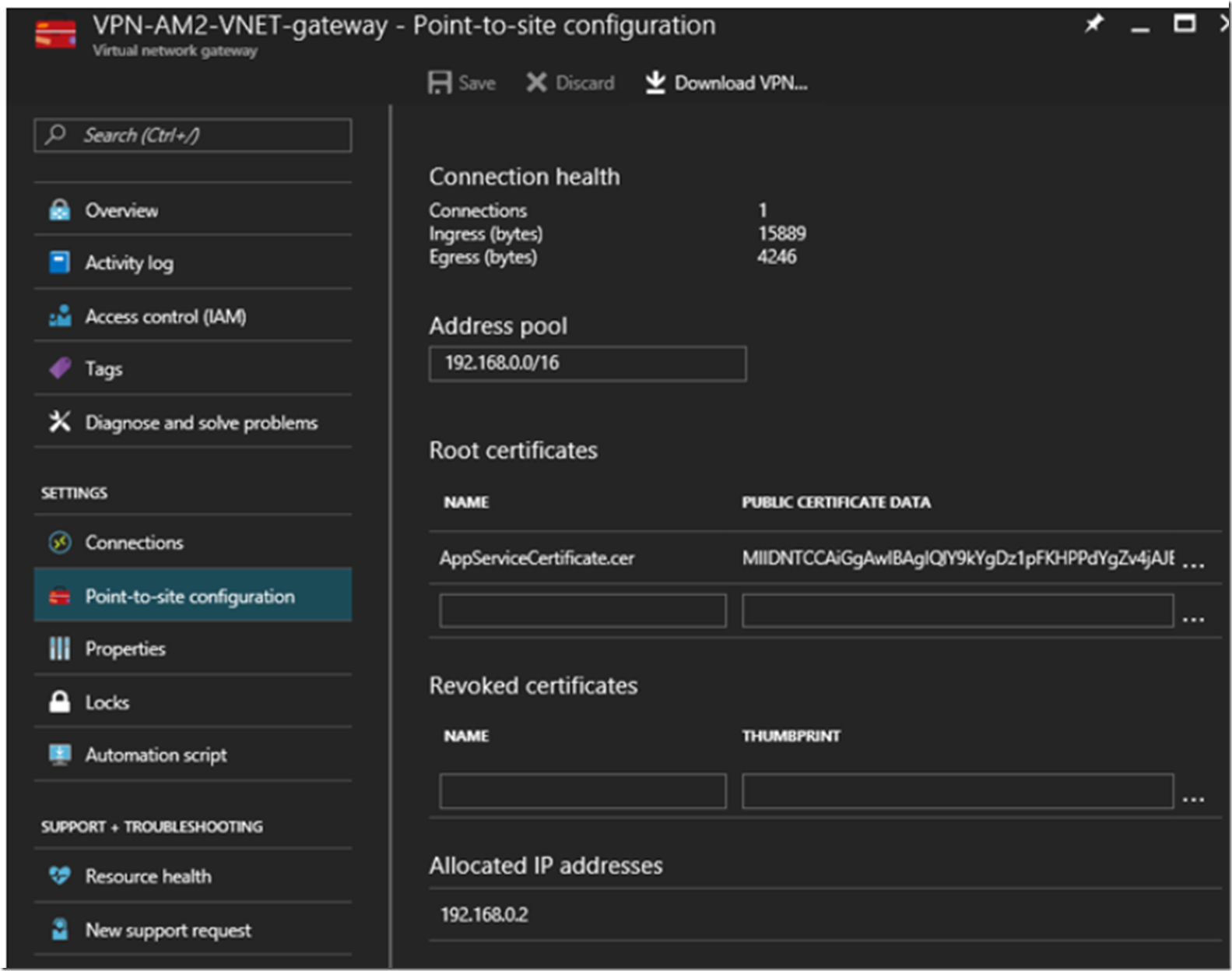Click the Discard X icon
The height and width of the screenshot is (971, 1232).
(536, 83)
